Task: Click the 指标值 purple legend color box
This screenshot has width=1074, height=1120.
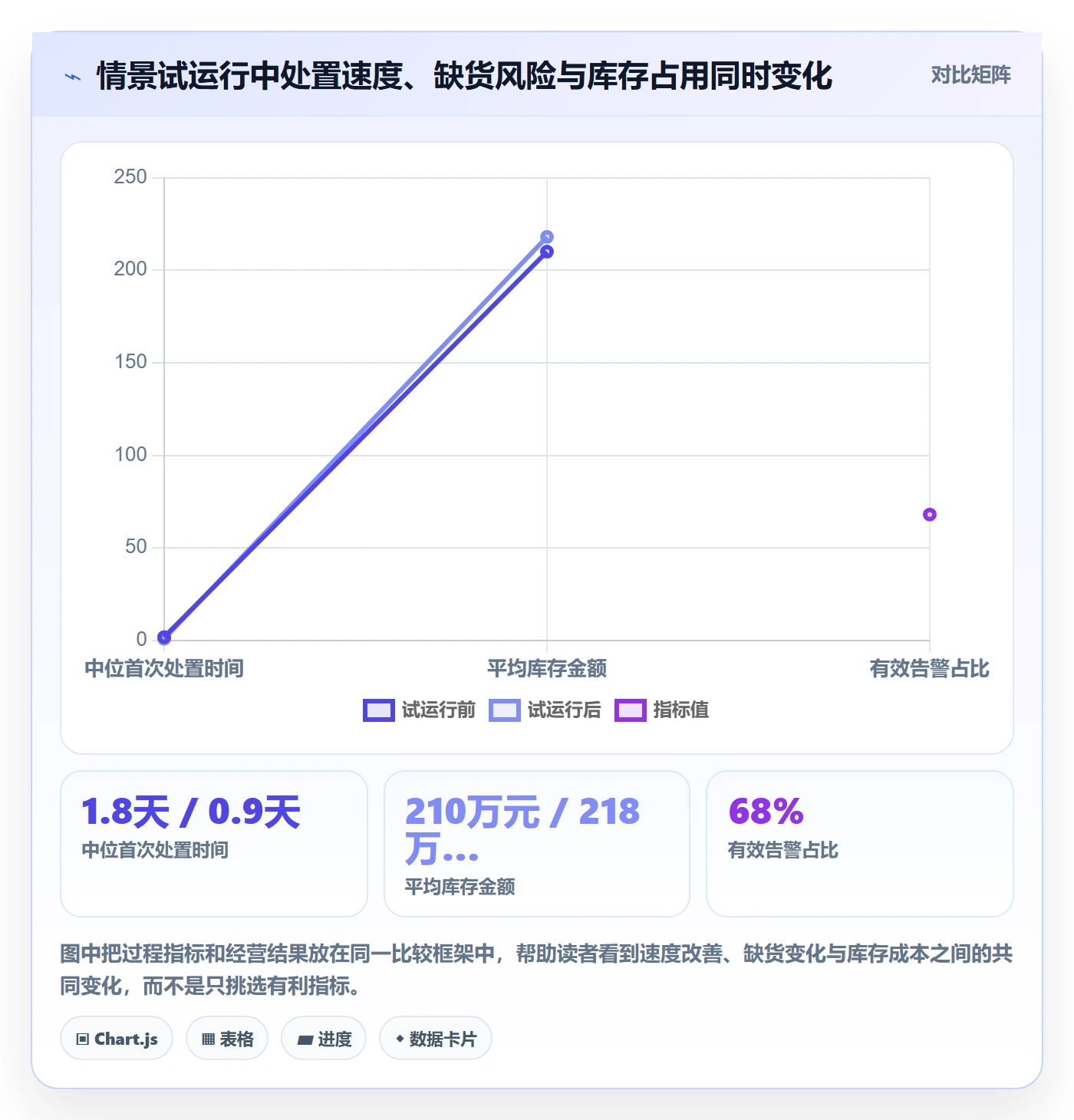Action: (631, 710)
